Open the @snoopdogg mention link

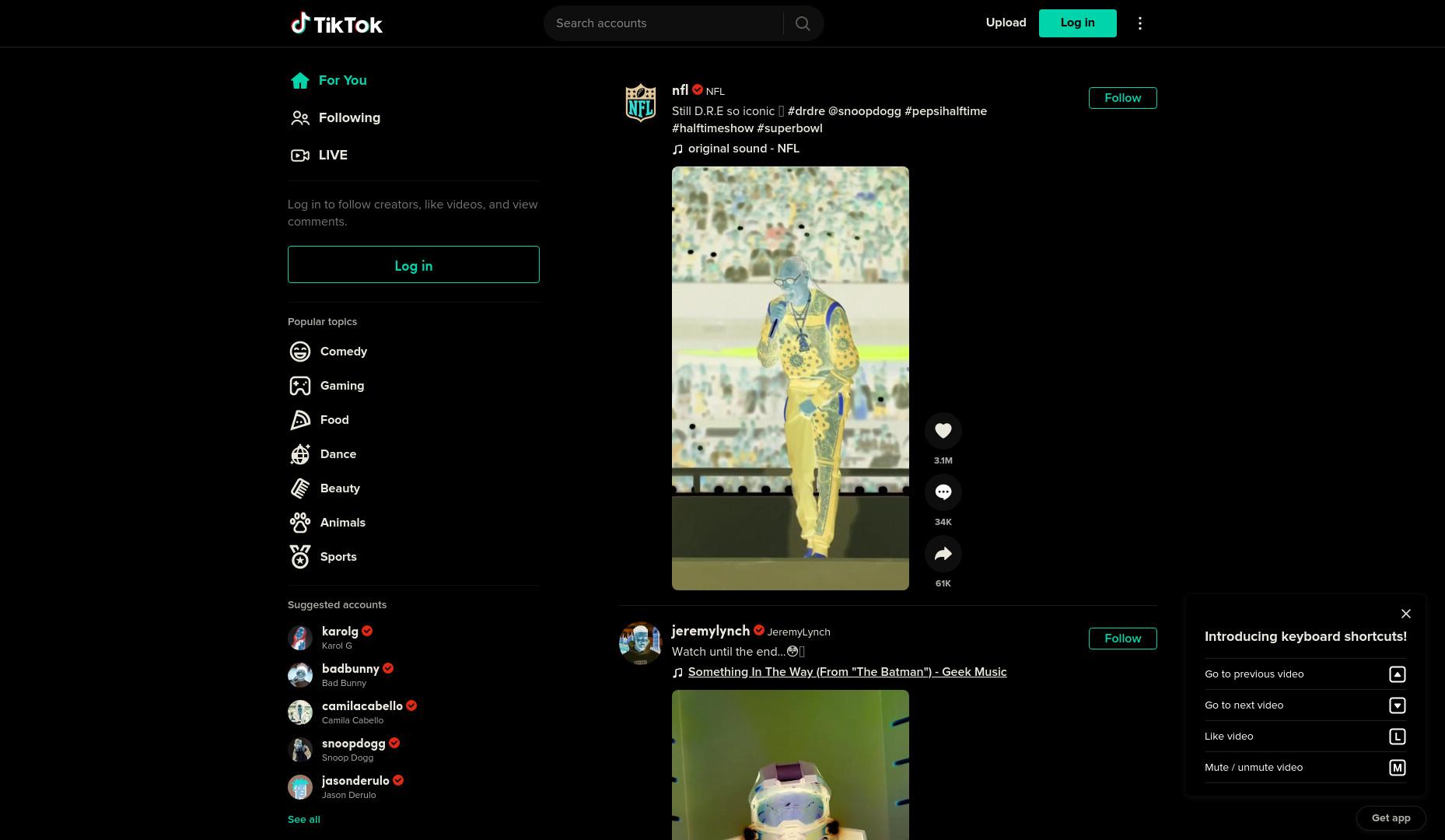tap(865, 111)
